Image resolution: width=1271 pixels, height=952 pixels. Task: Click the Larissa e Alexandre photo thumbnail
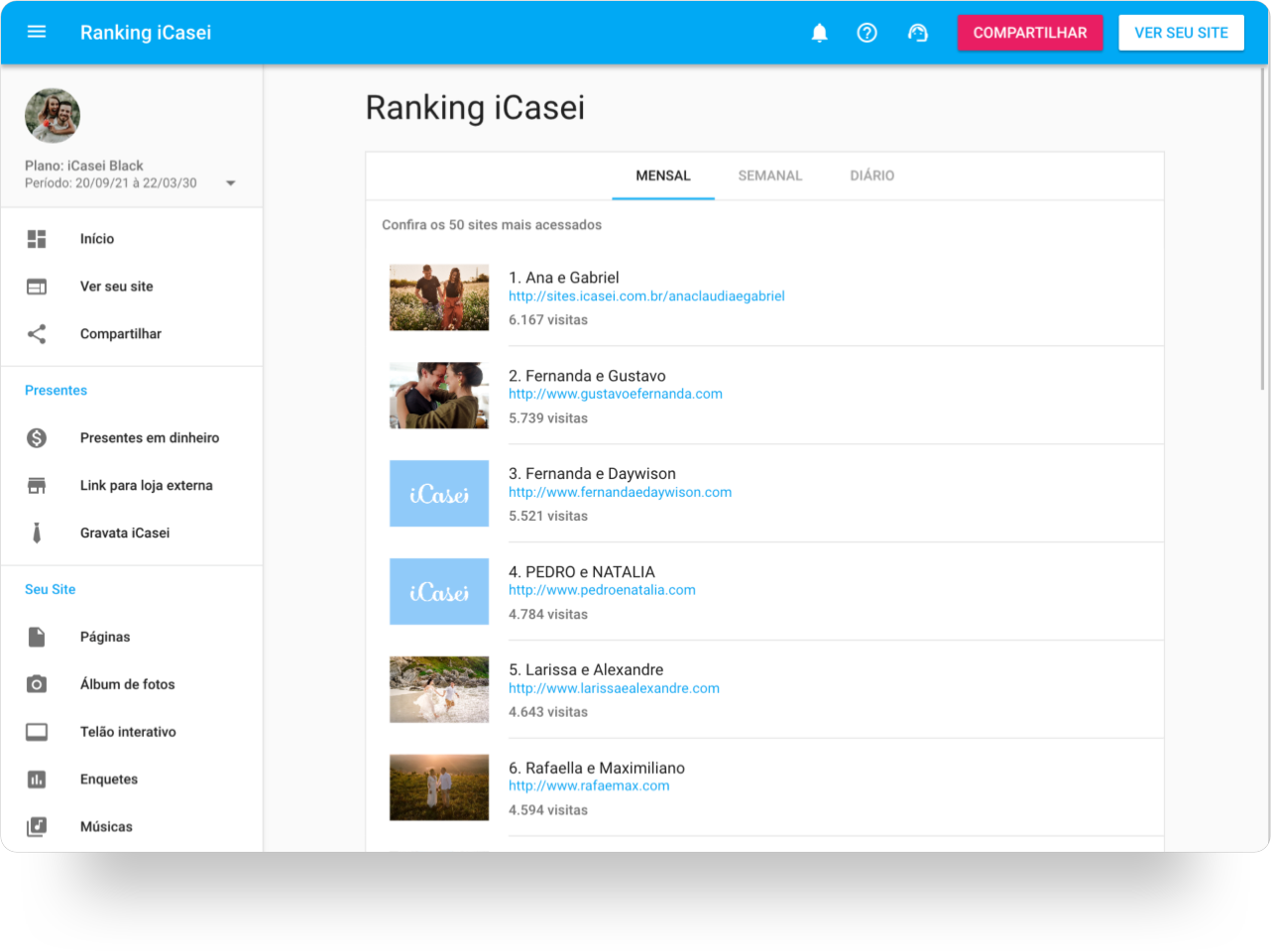(x=439, y=689)
